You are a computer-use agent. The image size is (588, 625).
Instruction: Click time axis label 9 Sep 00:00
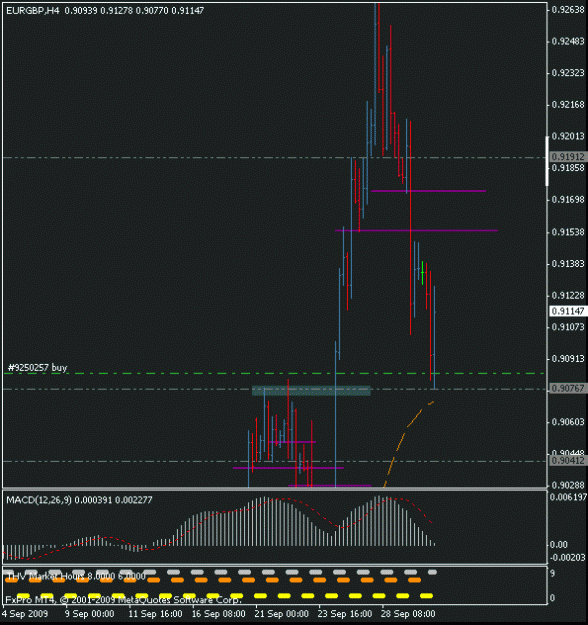pos(89,614)
